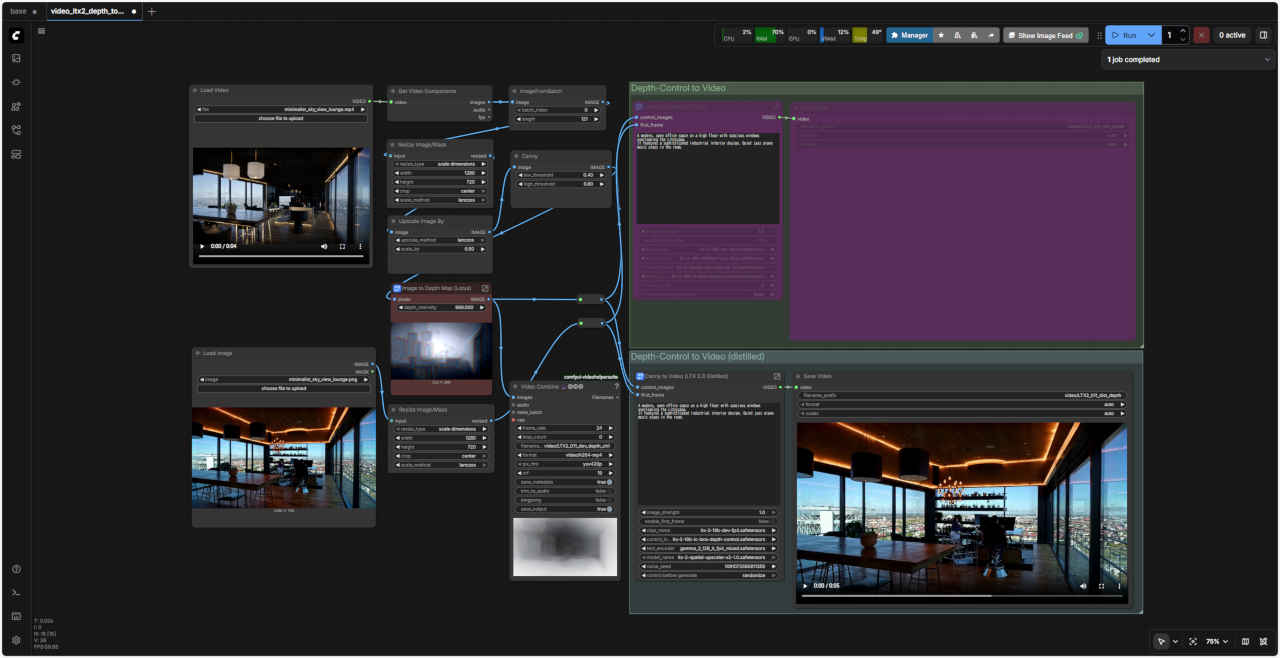Screen dimensions: 1280x658
Task: Toggle save_output in Video Combine node
Action: pos(608,509)
